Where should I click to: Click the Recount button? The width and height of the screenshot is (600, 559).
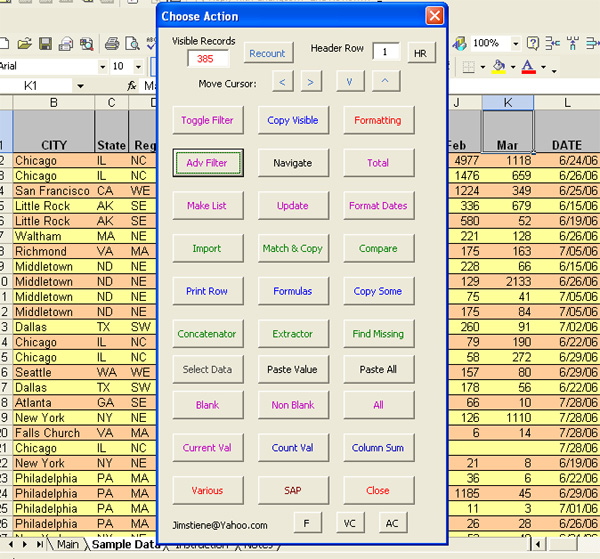click(267, 53)
